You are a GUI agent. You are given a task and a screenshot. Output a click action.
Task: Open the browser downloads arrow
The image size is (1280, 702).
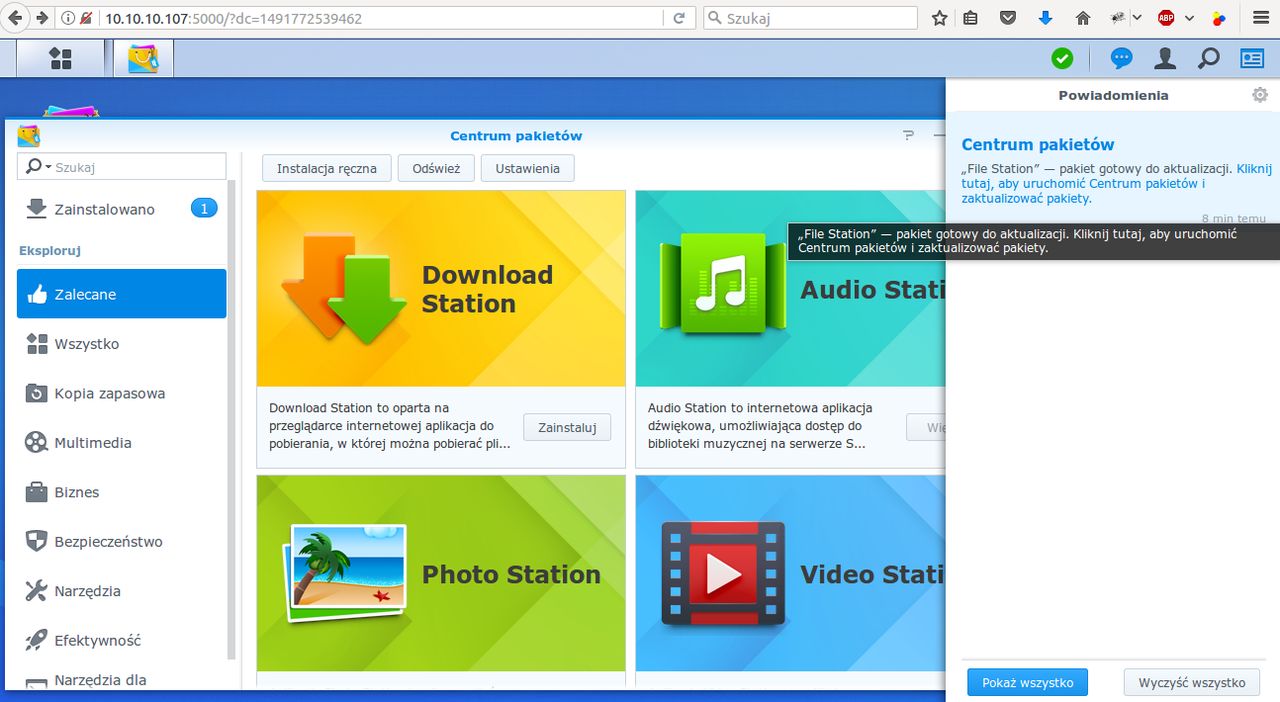(x=1045, y=18)
